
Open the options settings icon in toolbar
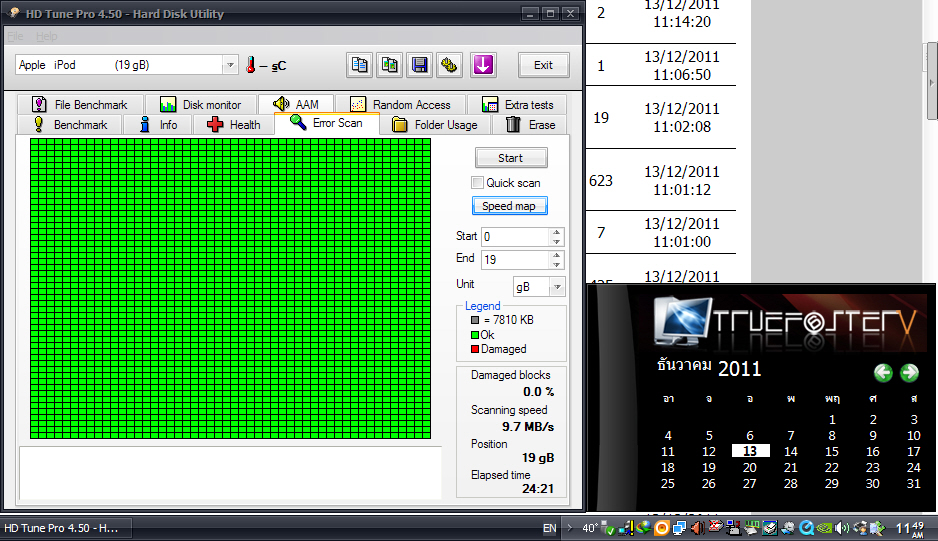click(x=450, y=65)
